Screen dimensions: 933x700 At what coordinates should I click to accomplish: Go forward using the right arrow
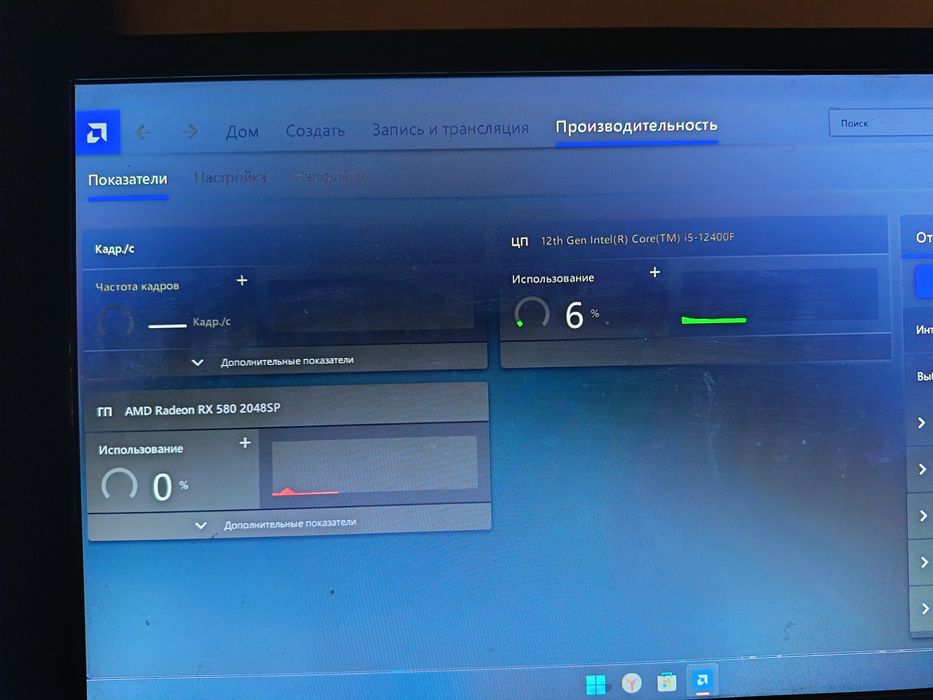click(x=190, y=131)
